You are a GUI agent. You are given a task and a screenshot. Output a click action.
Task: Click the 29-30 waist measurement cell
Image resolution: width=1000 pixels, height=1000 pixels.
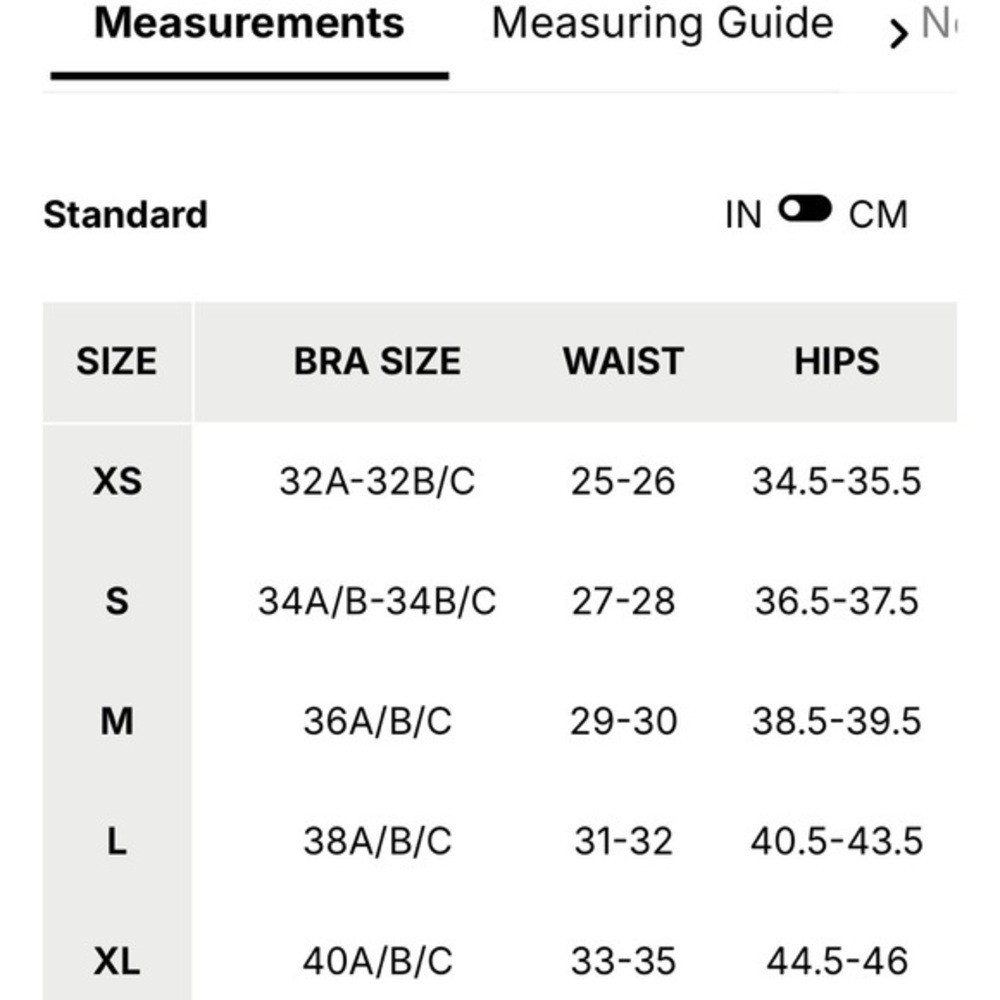623,721
